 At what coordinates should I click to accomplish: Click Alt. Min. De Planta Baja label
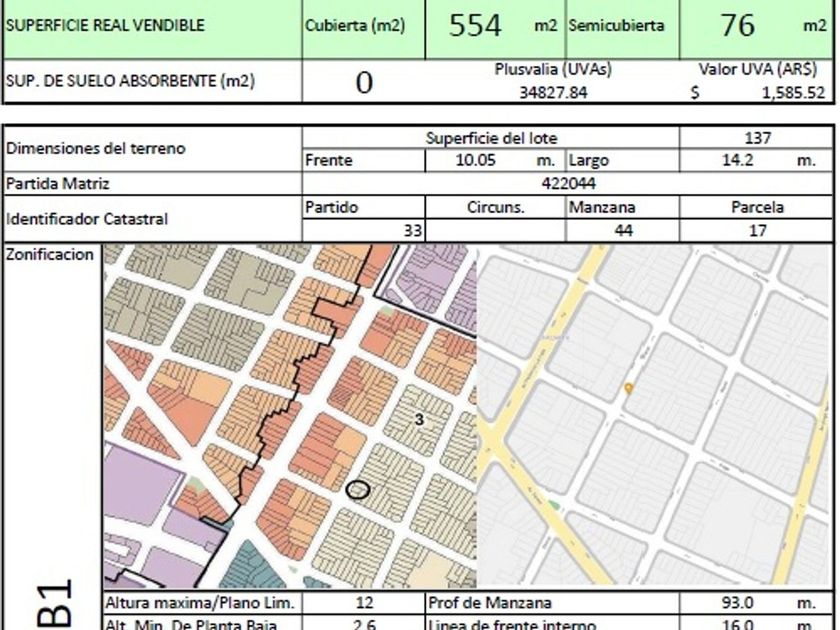191,624
